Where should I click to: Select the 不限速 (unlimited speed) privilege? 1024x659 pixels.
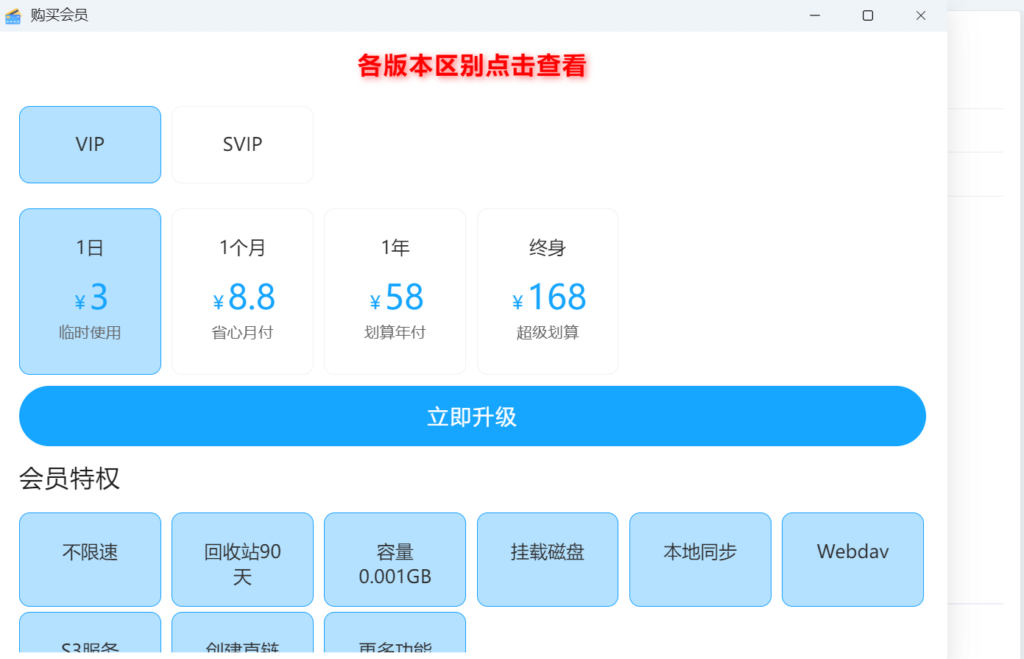pos(89,559)
